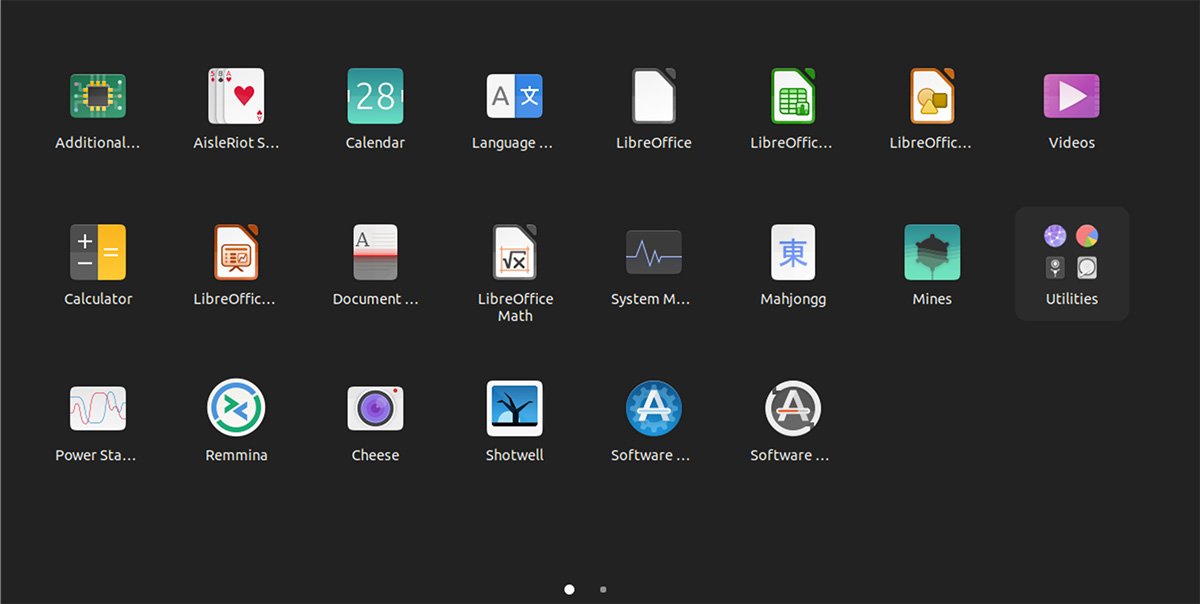Open the System Monitor
The image size is (1200, 604).
click(x=653, y=253)
